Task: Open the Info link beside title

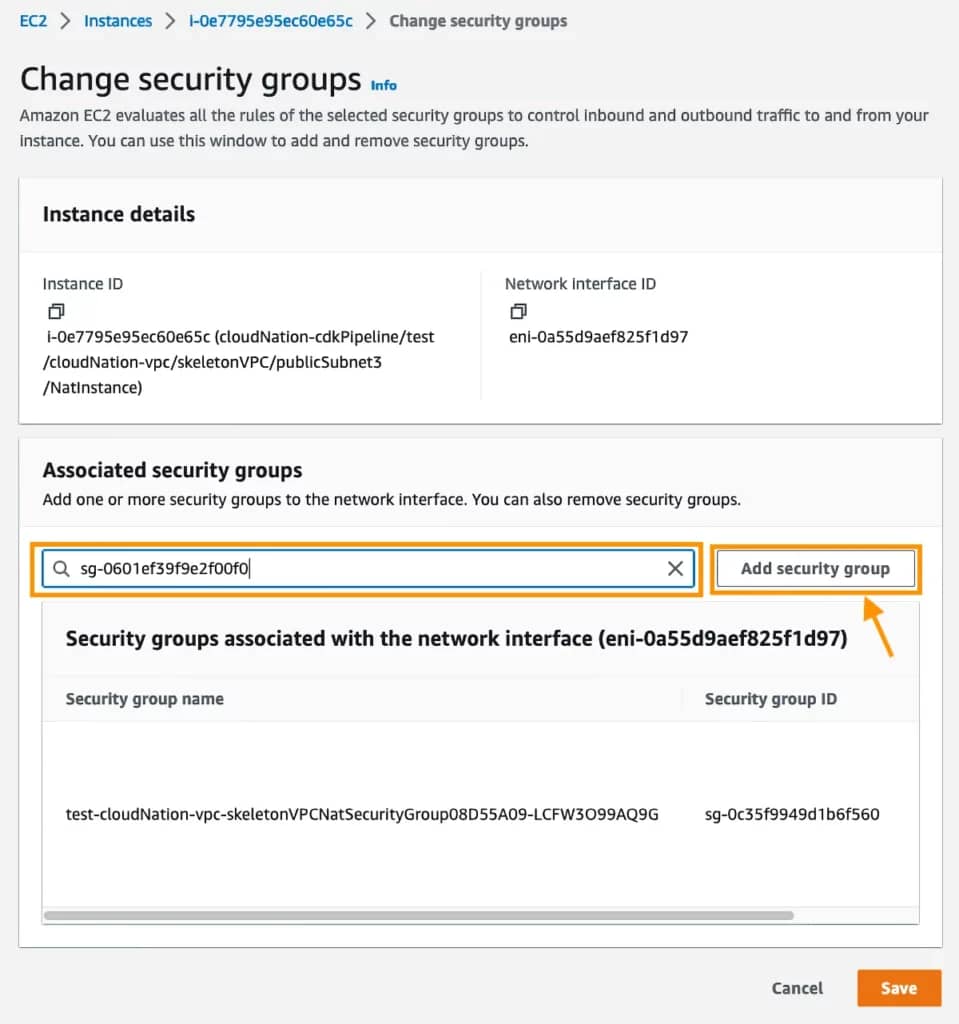Action: 384,85
